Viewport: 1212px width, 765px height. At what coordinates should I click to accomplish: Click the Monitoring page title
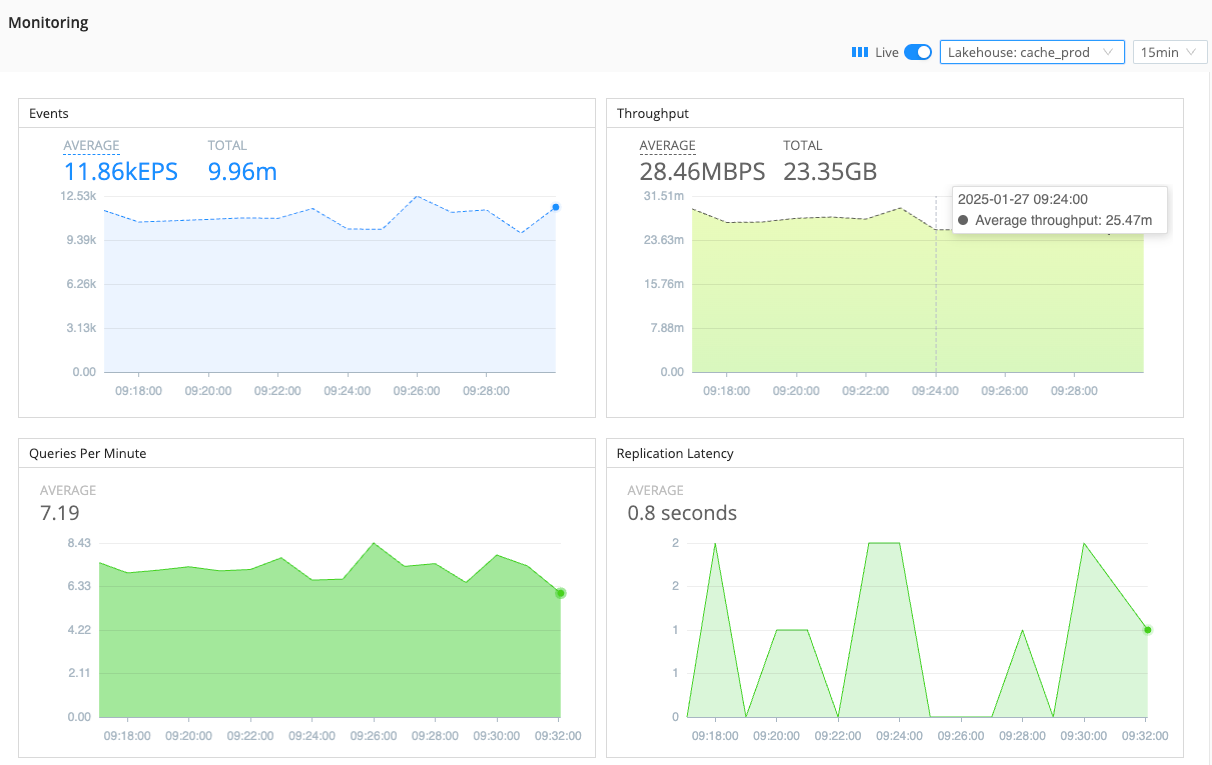(x=48, y=22)
